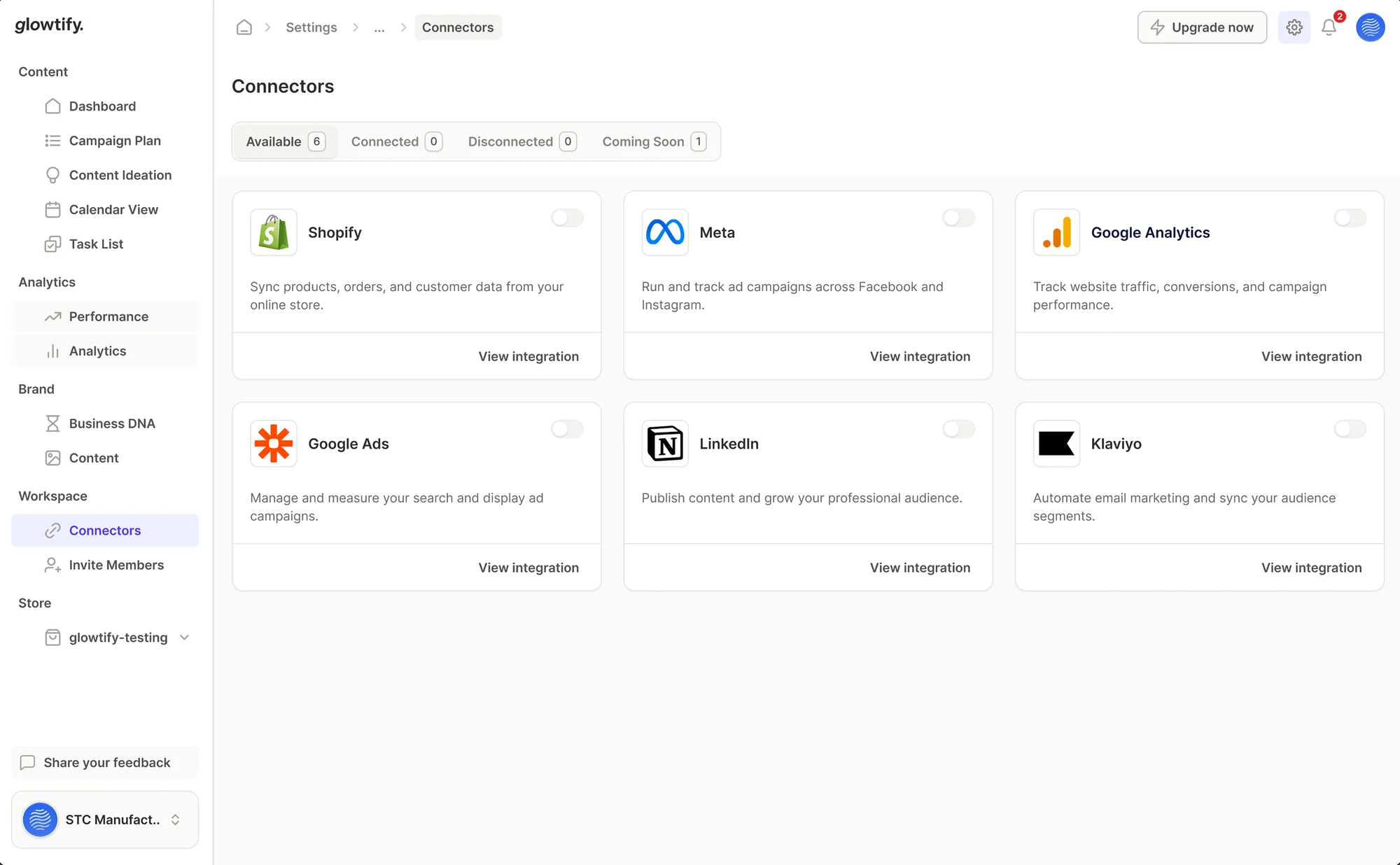This screenshot has height=865, width=1400.
Task: Open the STC Manufact.. workspace switcher
Action: (x=105, y=820)
